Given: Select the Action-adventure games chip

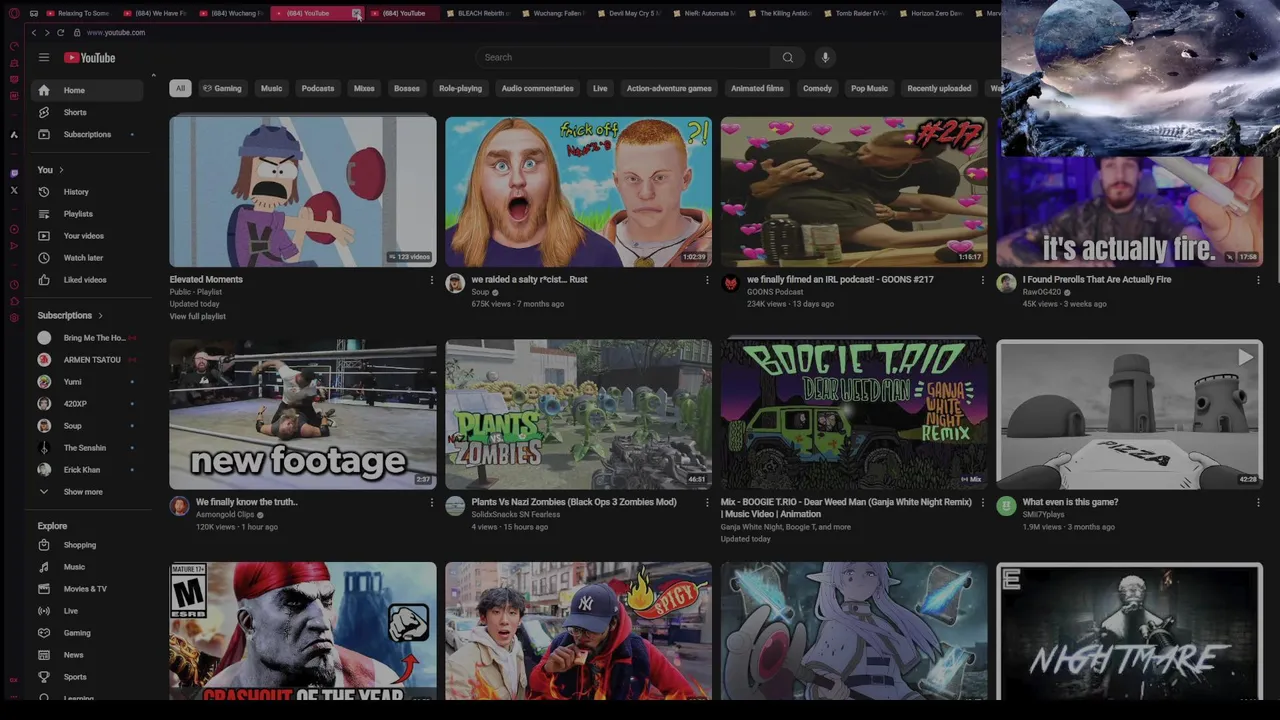Looking at the screenshot, I should pos(669,88).
